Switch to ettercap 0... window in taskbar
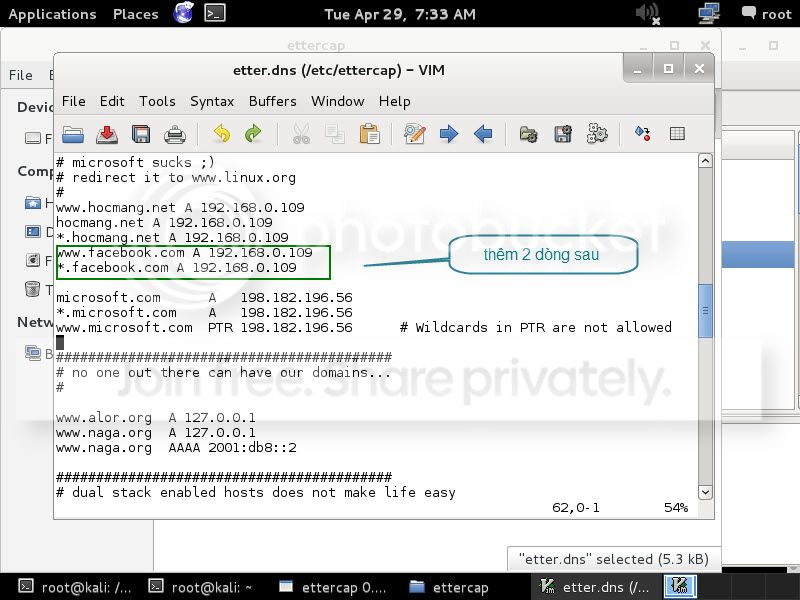 point(332,587)
